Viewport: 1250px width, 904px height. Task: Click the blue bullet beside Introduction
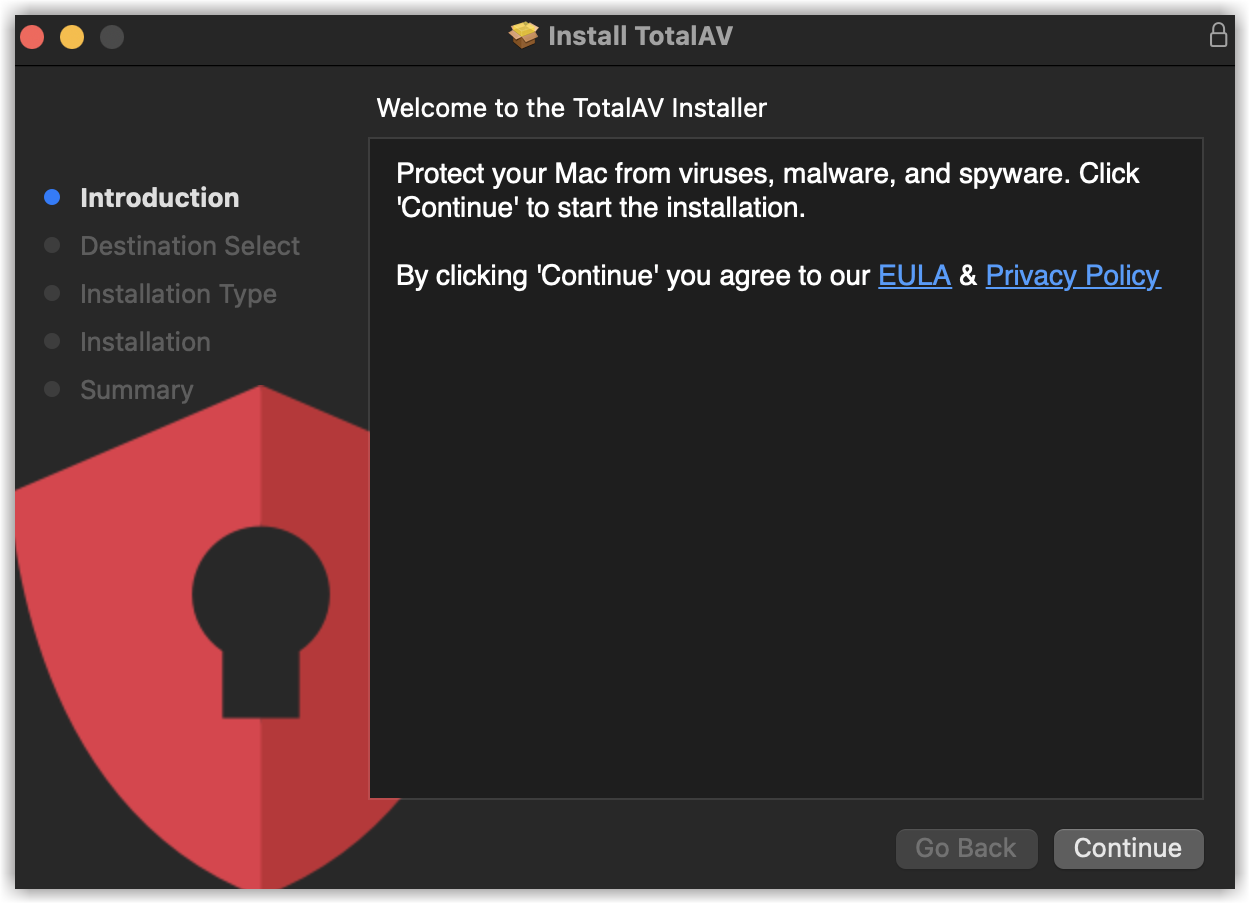(53, 198)
